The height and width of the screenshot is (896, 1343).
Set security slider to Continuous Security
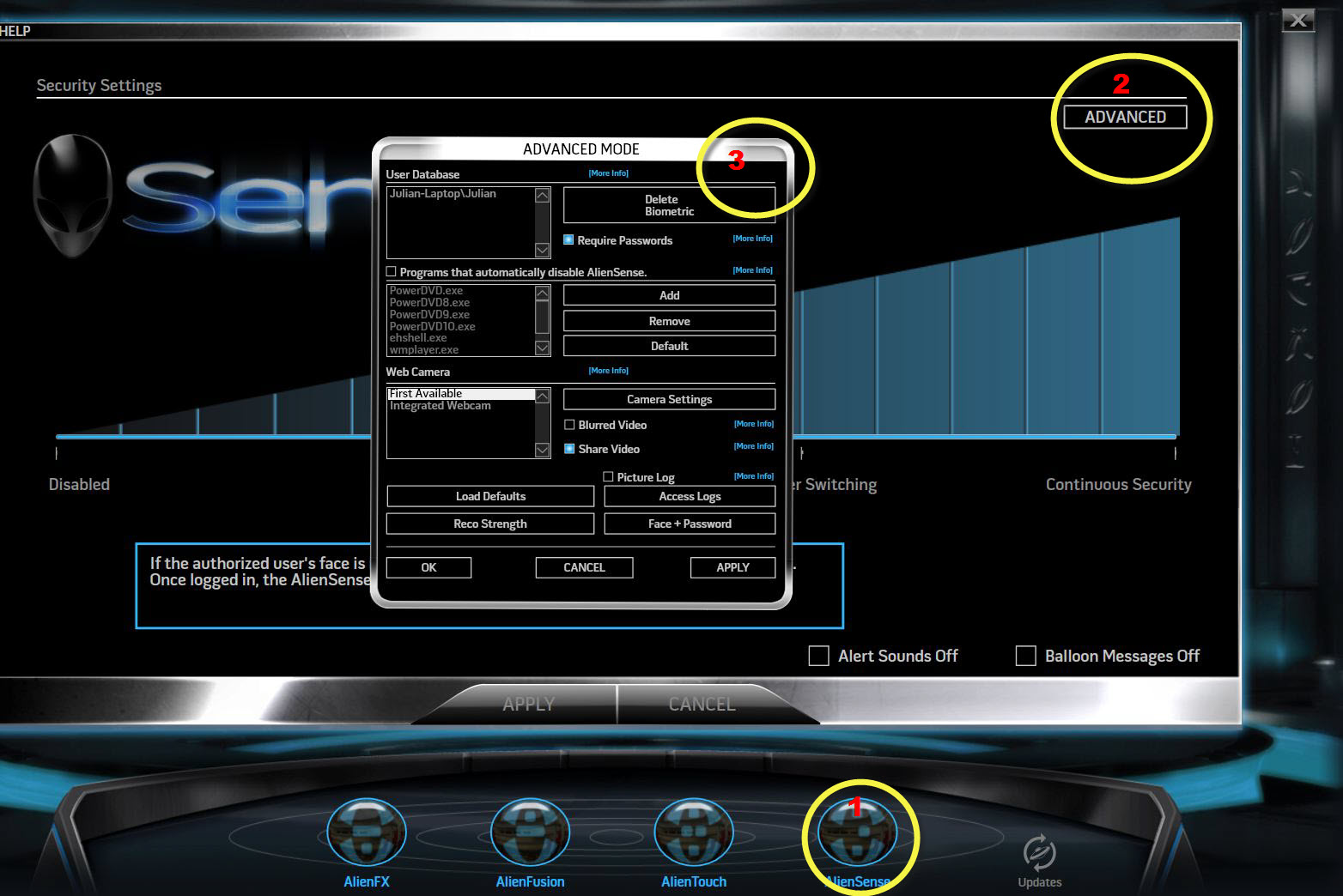[1118, 484]
